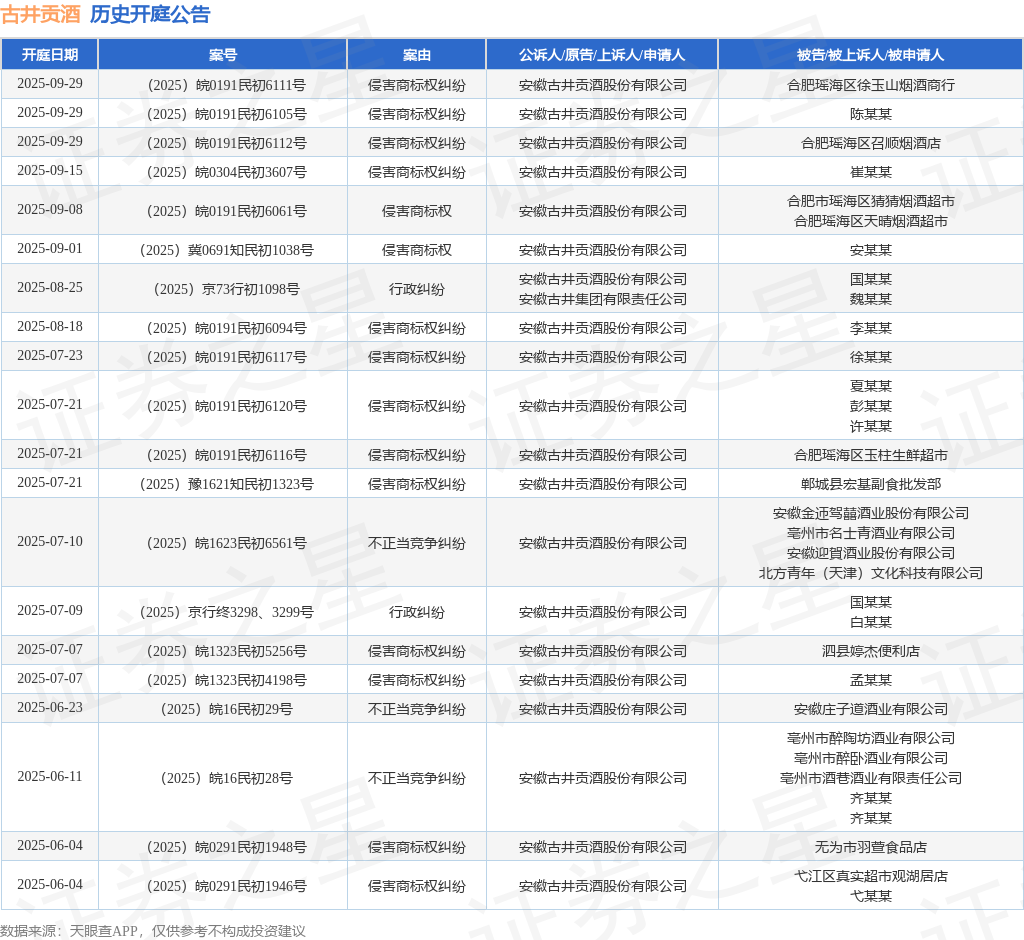Click defendant 郸城县宏基副食批发部

pyautogui.click(x=871, y=484)
